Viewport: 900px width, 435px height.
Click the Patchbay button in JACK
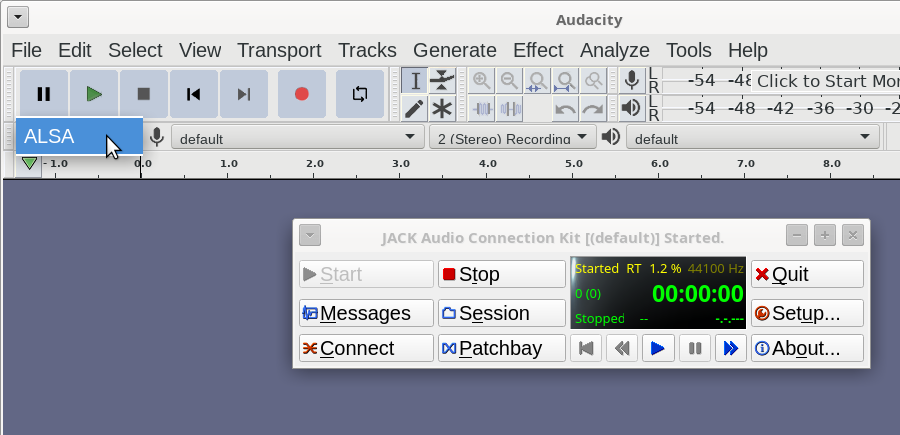[x=501, y=348]
